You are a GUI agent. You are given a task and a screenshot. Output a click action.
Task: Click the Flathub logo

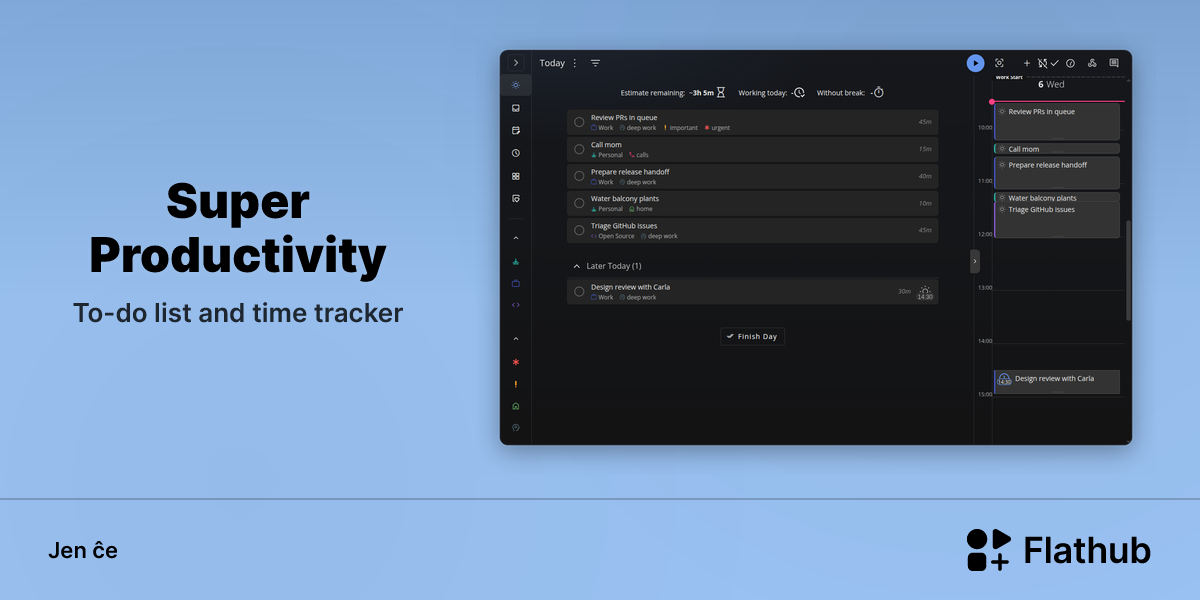click(x=1058, y=550)
